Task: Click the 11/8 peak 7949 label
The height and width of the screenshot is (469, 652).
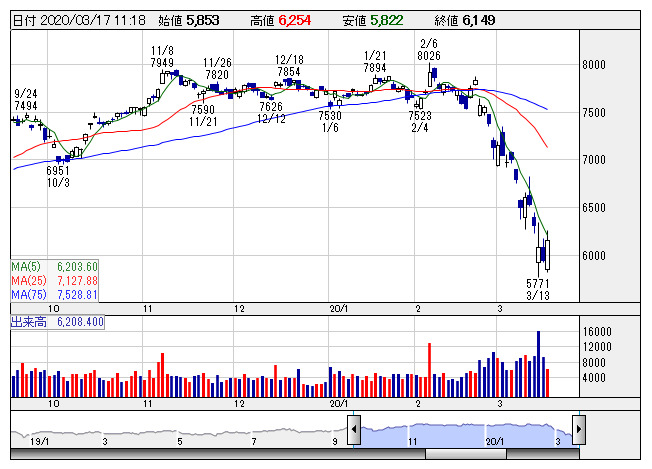Action: [x=164, y=56]
